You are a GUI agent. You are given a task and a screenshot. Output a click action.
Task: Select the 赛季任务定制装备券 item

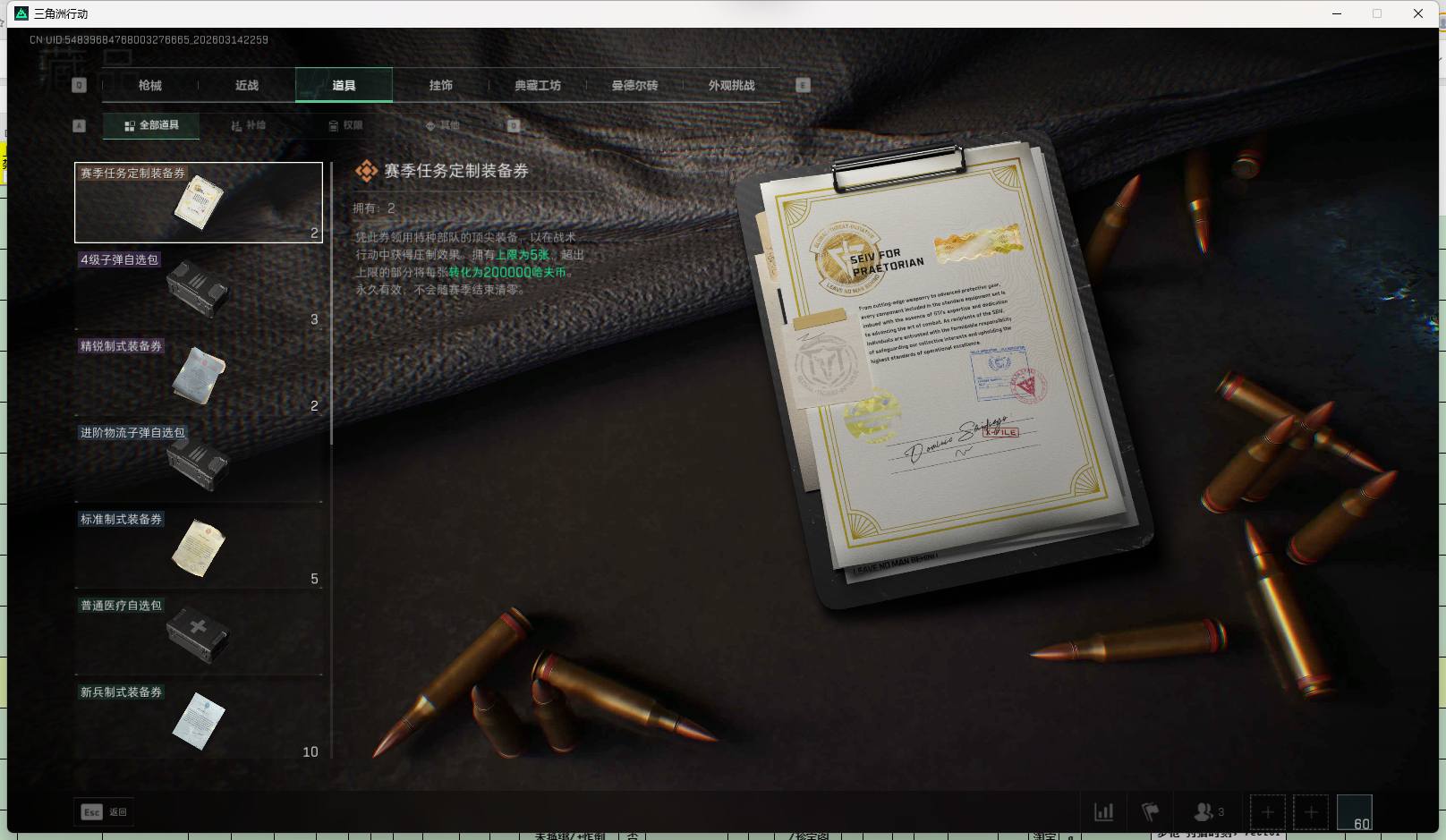click(x=199, y=202)
